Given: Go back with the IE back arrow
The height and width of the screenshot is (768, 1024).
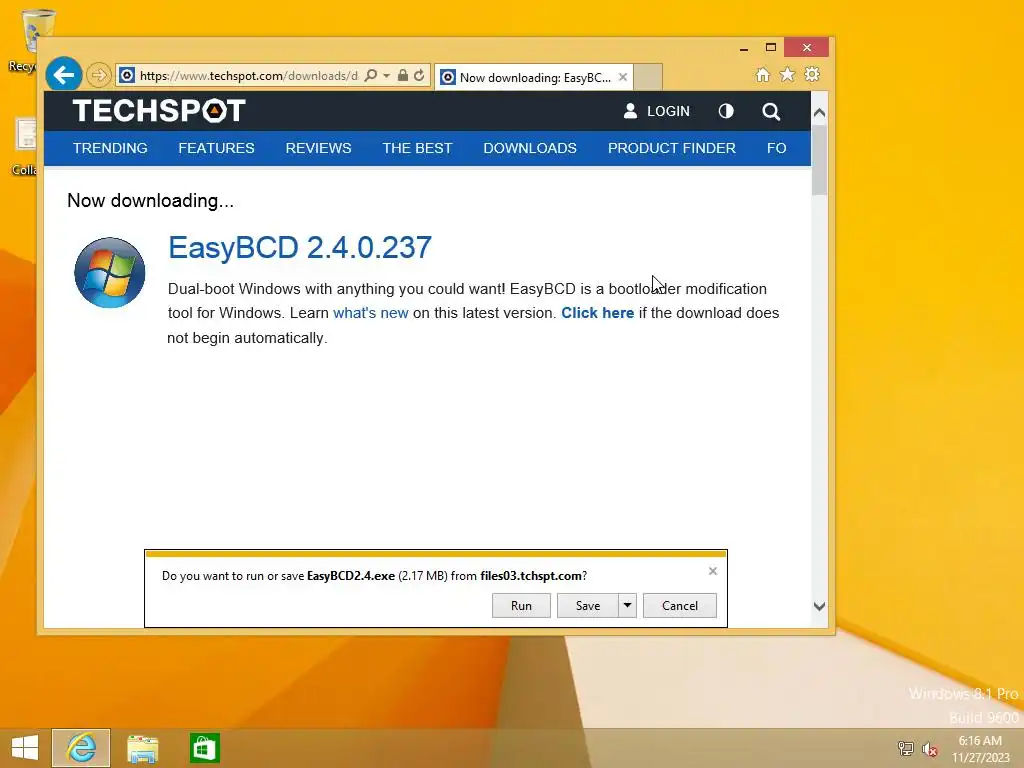Looking at the screenshot, I should [63, 75].
